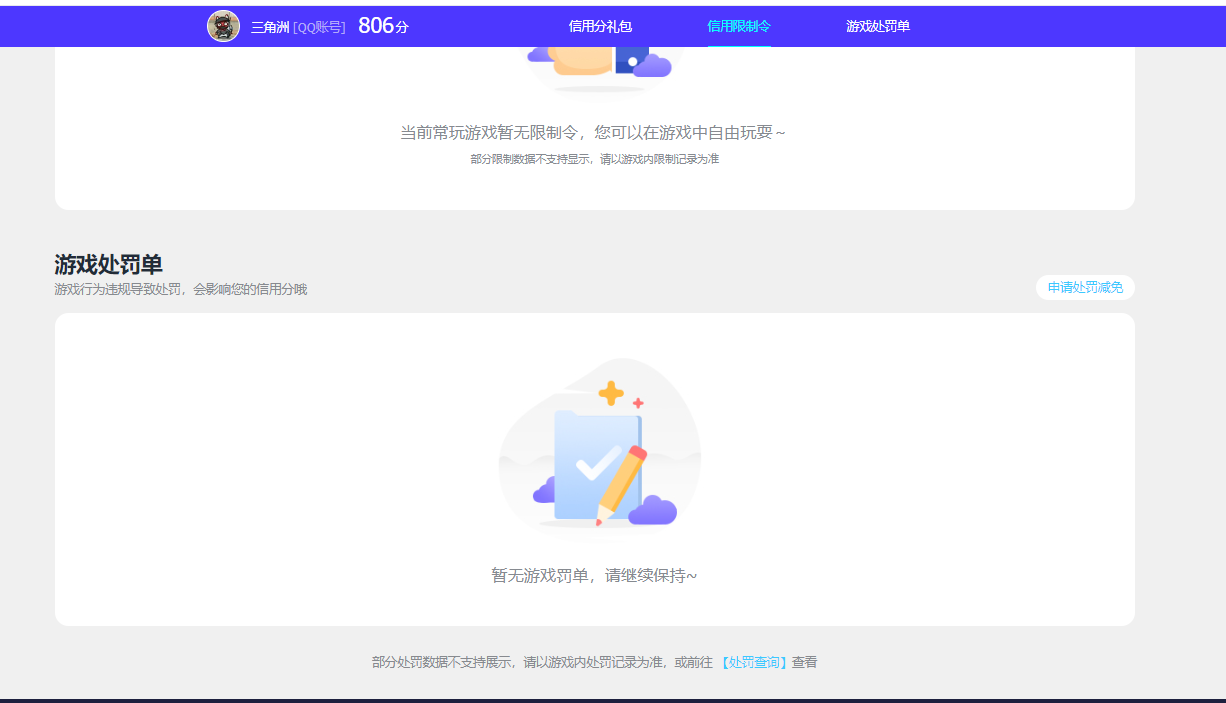Click the 申请处罚减免 button
Screen dimensions: 1226x703
click(x=1084, y=287)
